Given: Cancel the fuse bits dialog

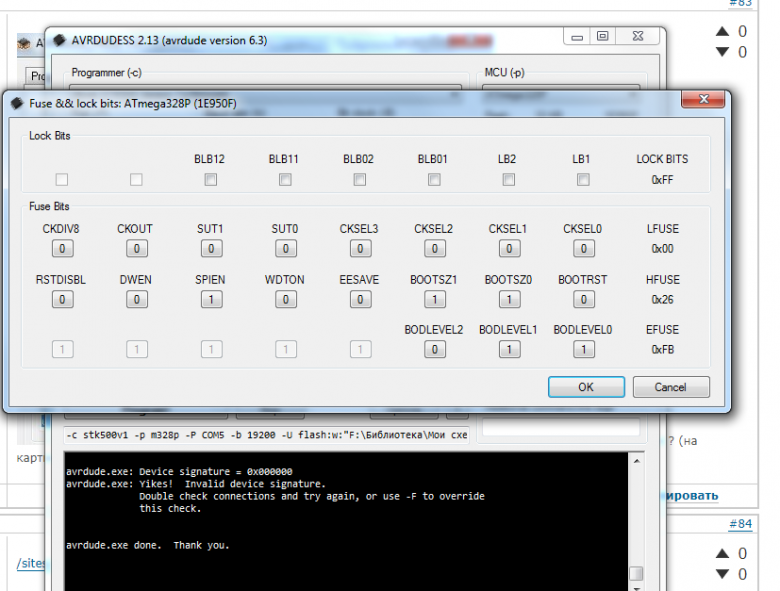Looking at the screenshot, I should point(671,387).
